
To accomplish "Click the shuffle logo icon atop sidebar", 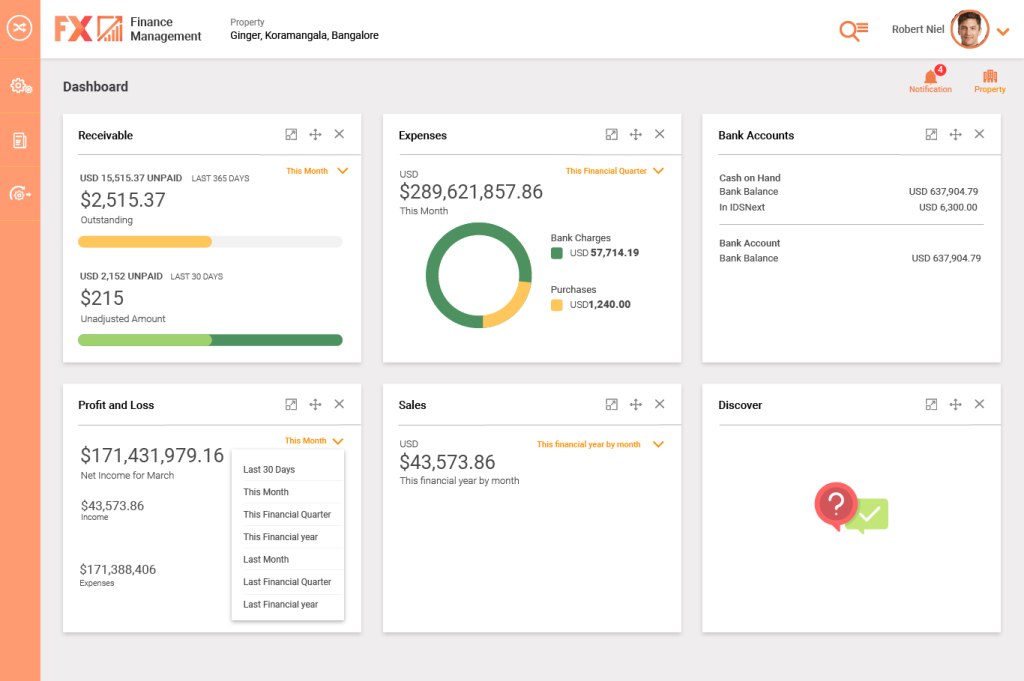I will pos(20,28).
